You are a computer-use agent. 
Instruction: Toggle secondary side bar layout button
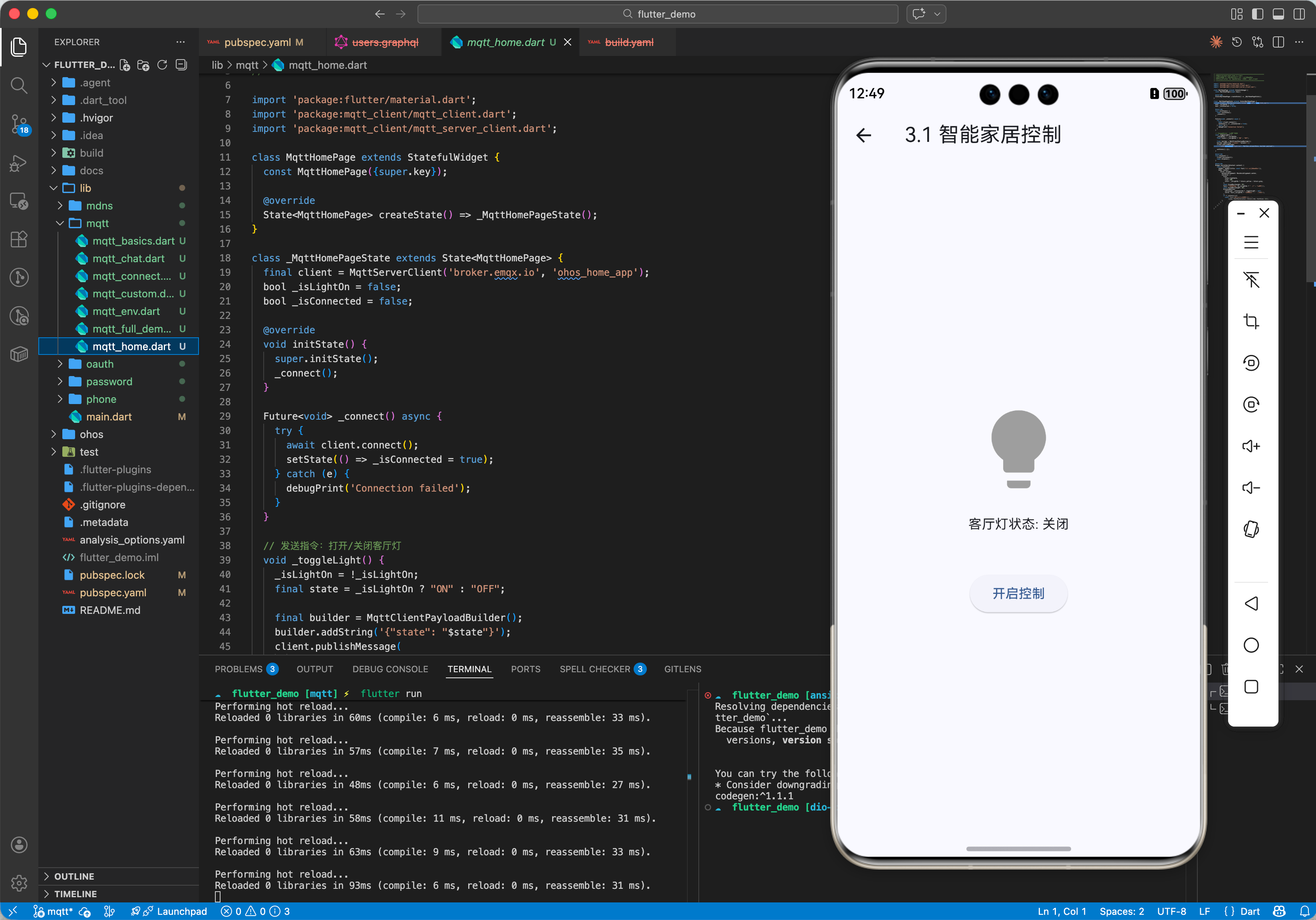pos(1299,14)
